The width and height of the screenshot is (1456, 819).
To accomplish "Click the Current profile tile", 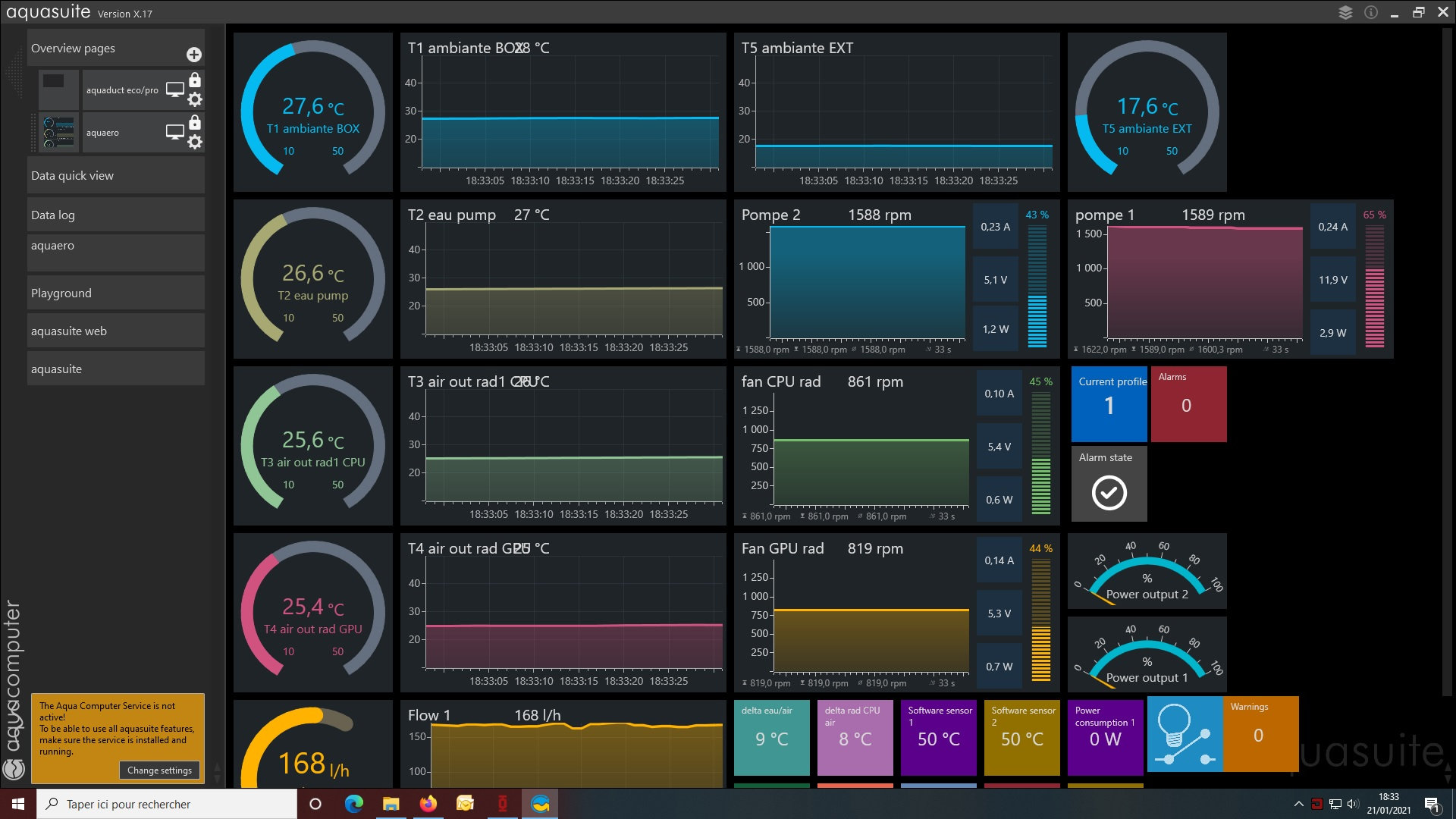I will click(1109, 404).
